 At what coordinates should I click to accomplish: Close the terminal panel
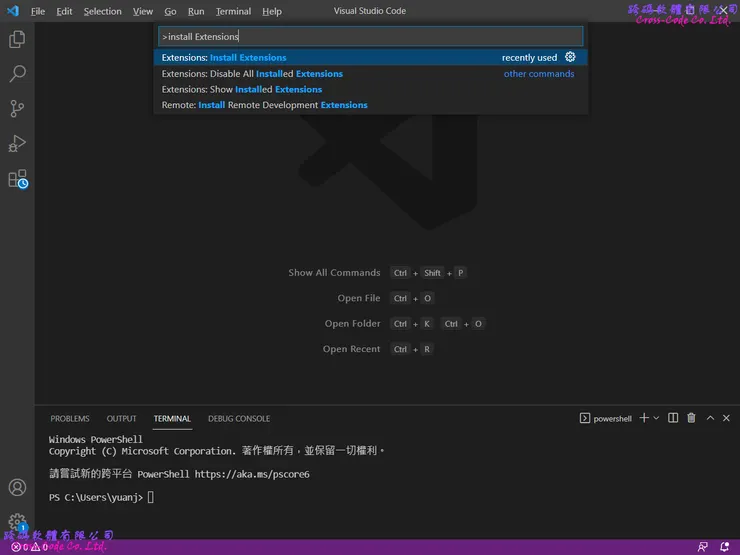click(726, 418)
